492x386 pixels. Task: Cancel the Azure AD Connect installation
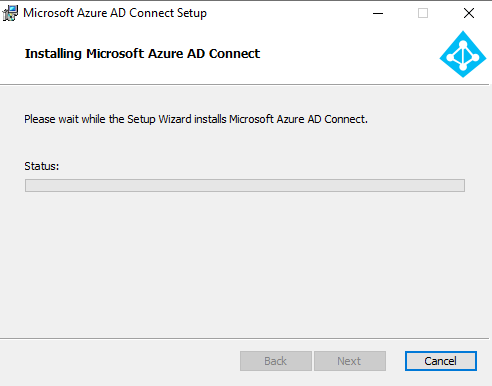point(441,361)
